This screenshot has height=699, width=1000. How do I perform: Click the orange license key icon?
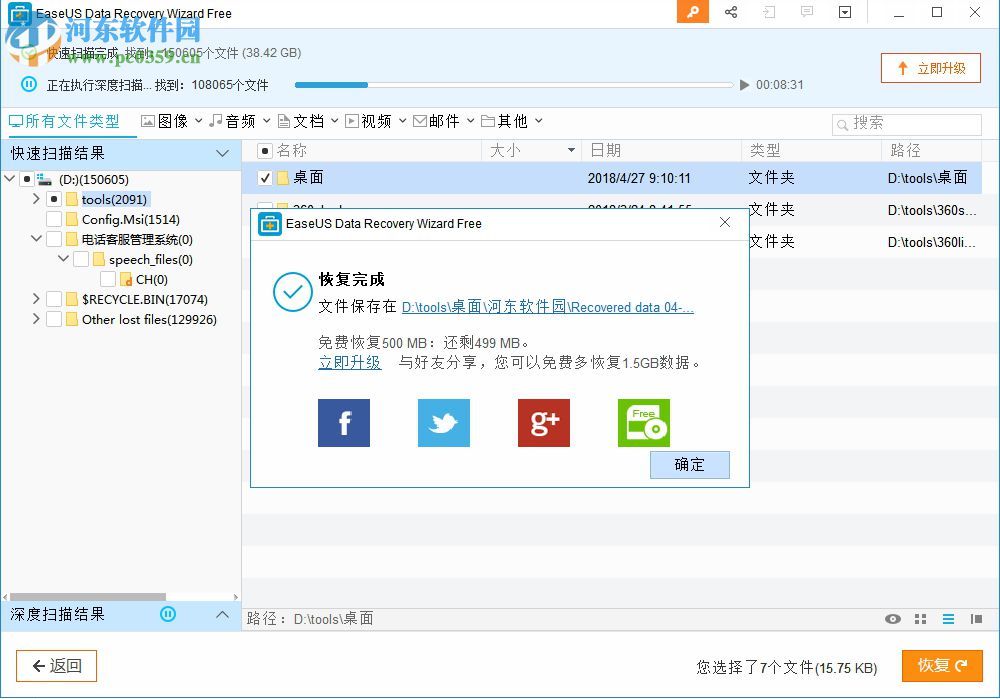[x=692, y=12]
